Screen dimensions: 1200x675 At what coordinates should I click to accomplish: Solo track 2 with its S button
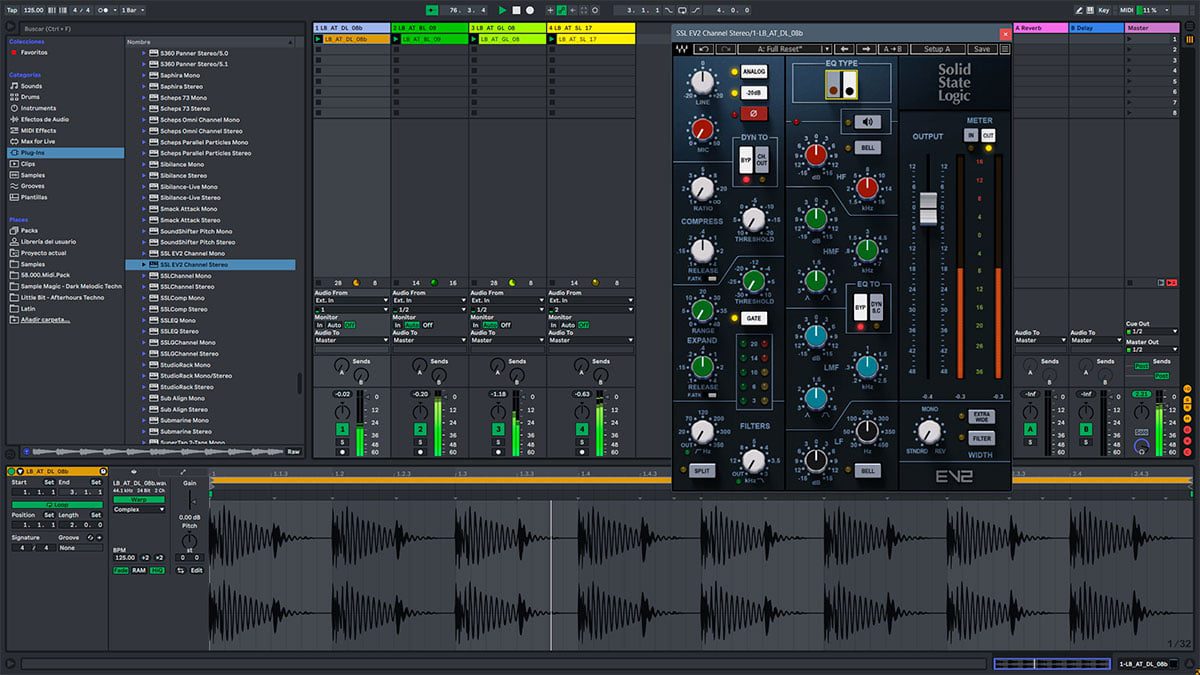click(420, 441)
